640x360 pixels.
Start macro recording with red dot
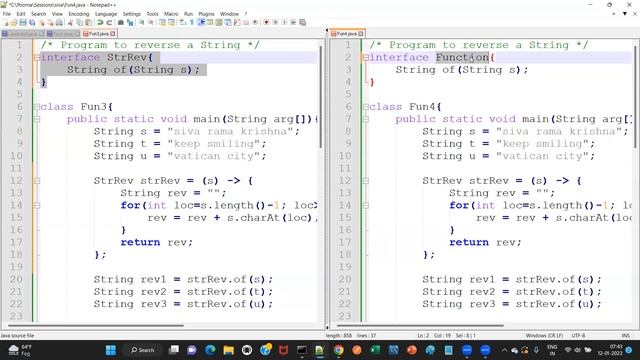tap(266, 22)
